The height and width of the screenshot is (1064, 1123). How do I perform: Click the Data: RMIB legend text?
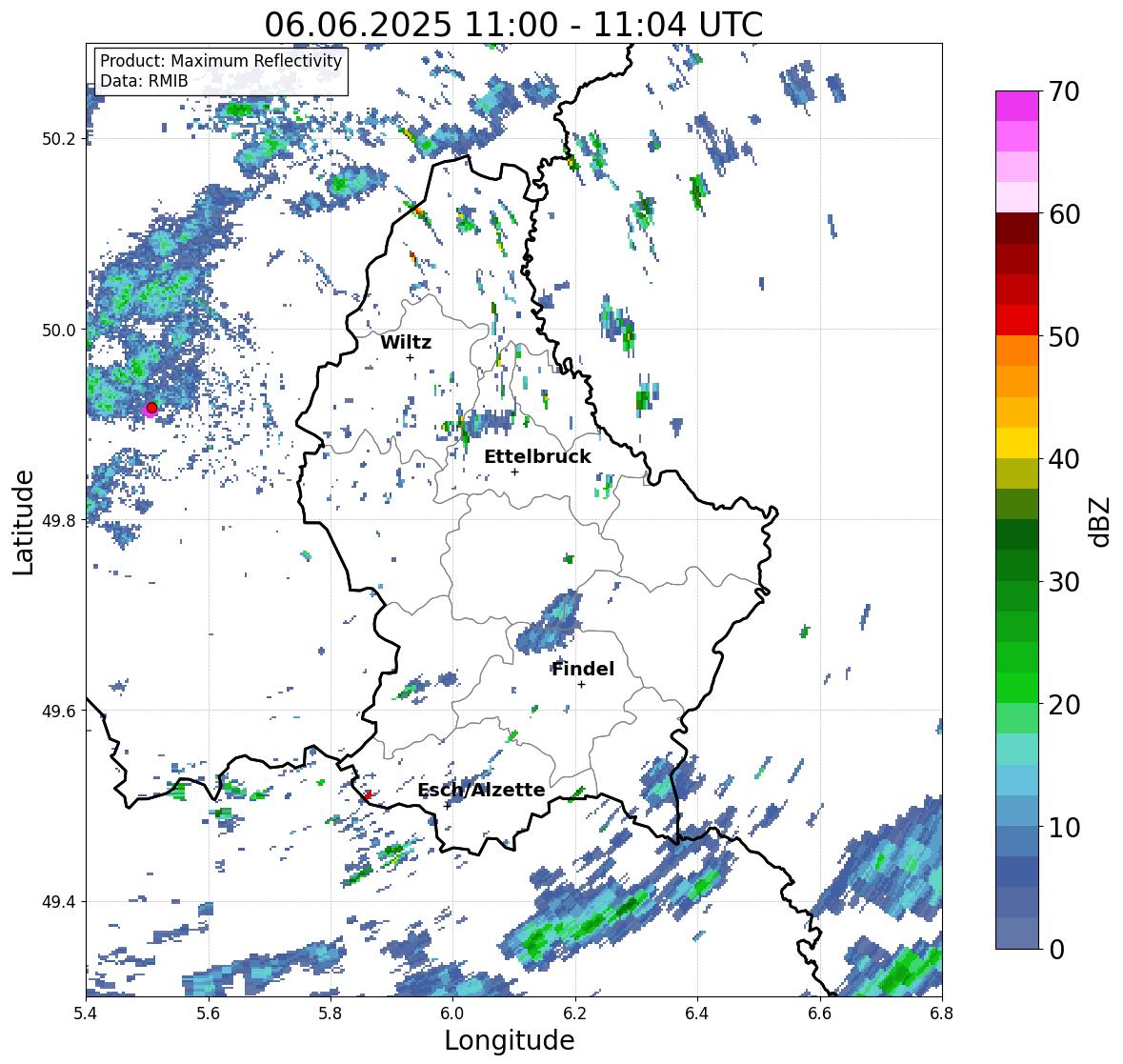(x=144, y=80)
